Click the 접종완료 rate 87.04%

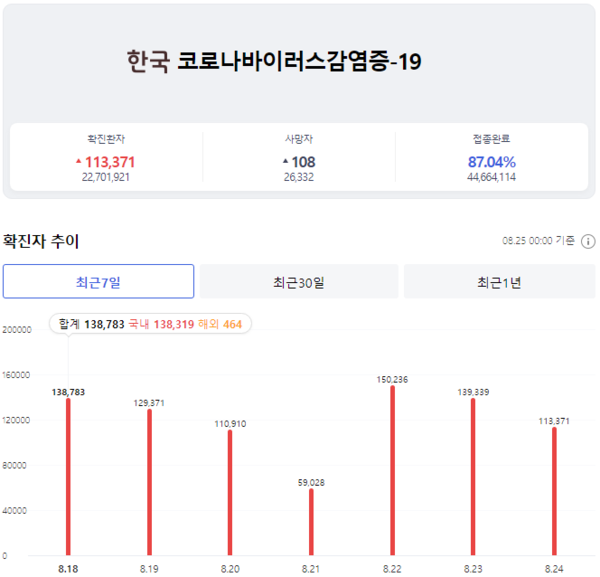click(492, 162)
